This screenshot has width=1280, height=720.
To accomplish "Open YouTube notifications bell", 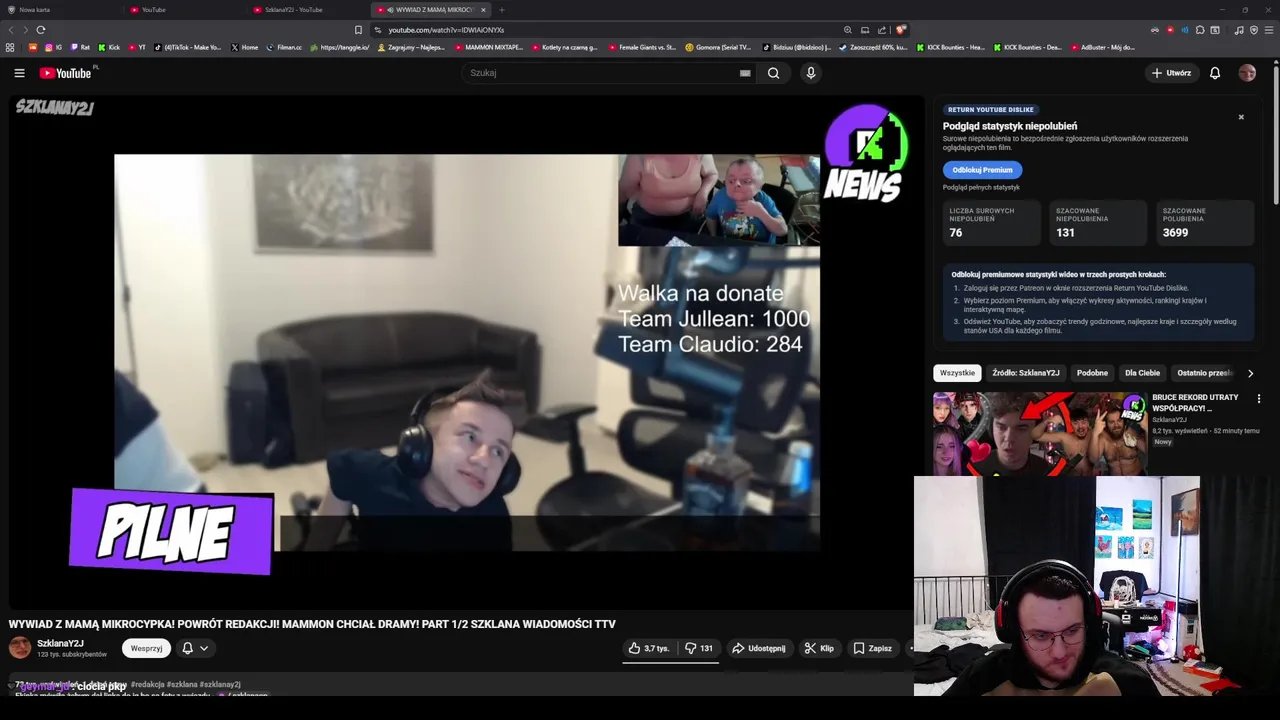I will 1215,73.
